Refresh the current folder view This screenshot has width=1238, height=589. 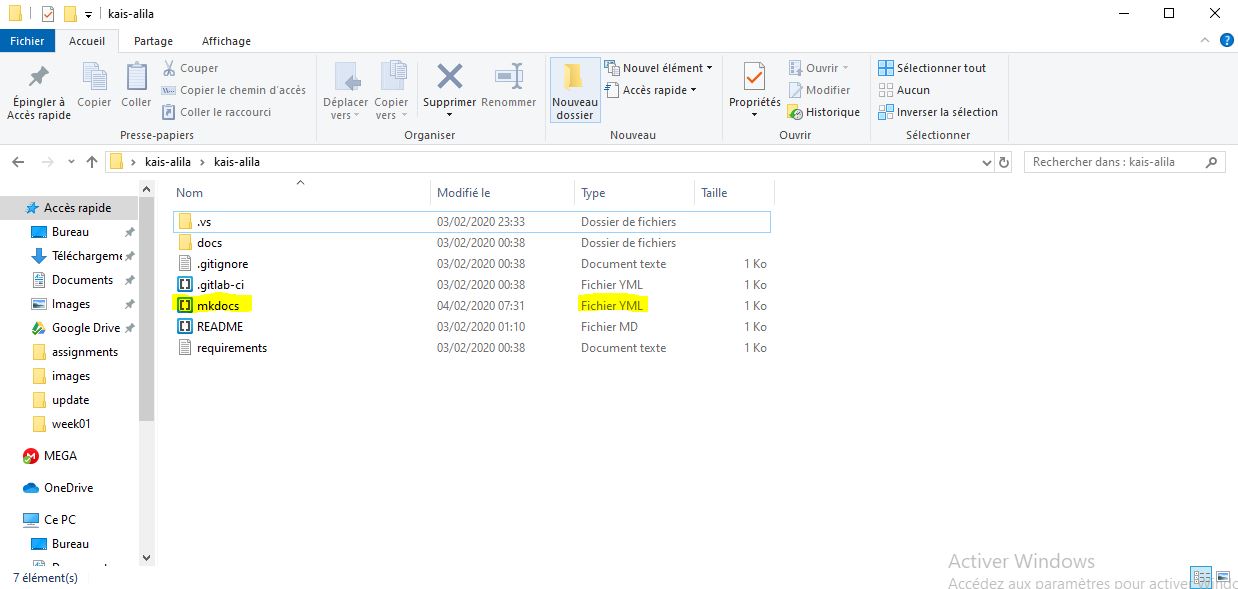[x=1005, y=161]
